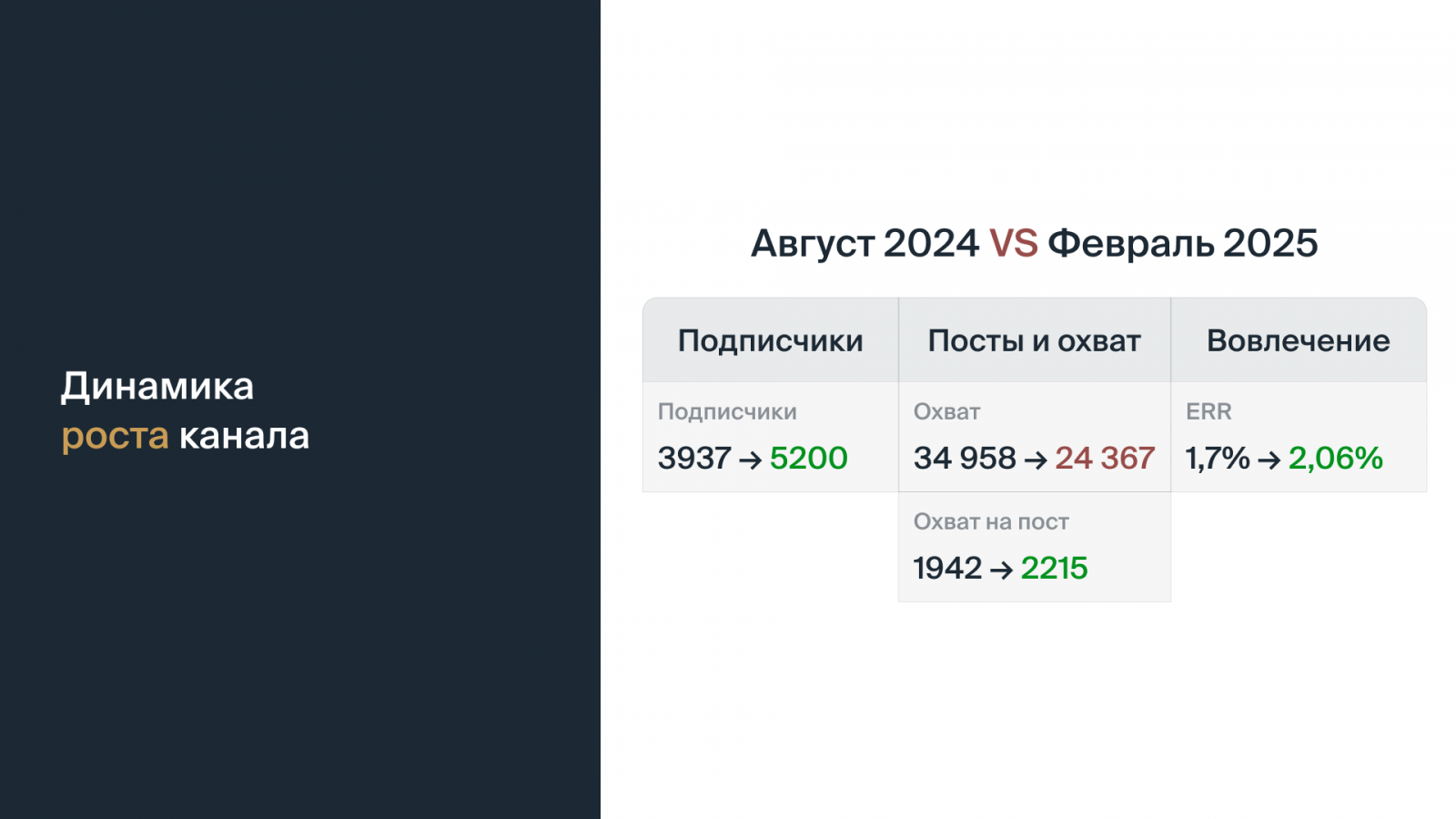Click the arrow between 1,7% and 2,06%

pos(1269,460)
